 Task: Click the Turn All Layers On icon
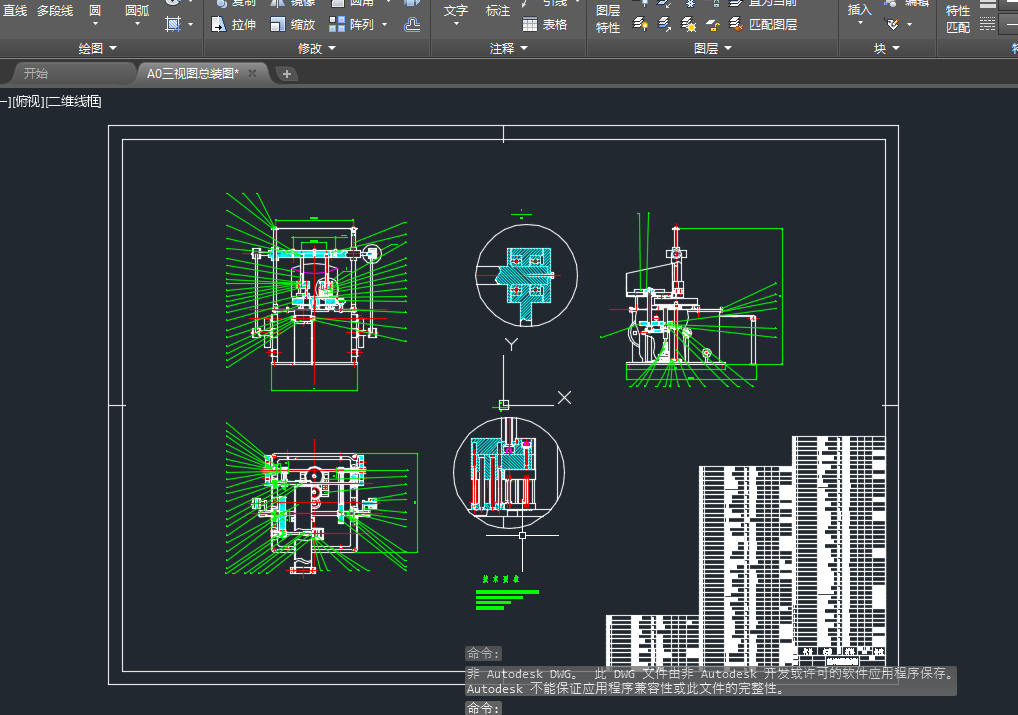click(x=641, y=24)
